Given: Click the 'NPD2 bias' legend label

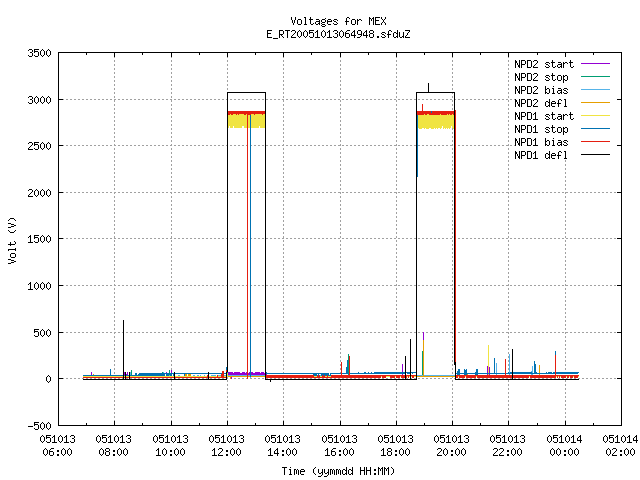Looking at the screenshot, I should coord(541,90).
